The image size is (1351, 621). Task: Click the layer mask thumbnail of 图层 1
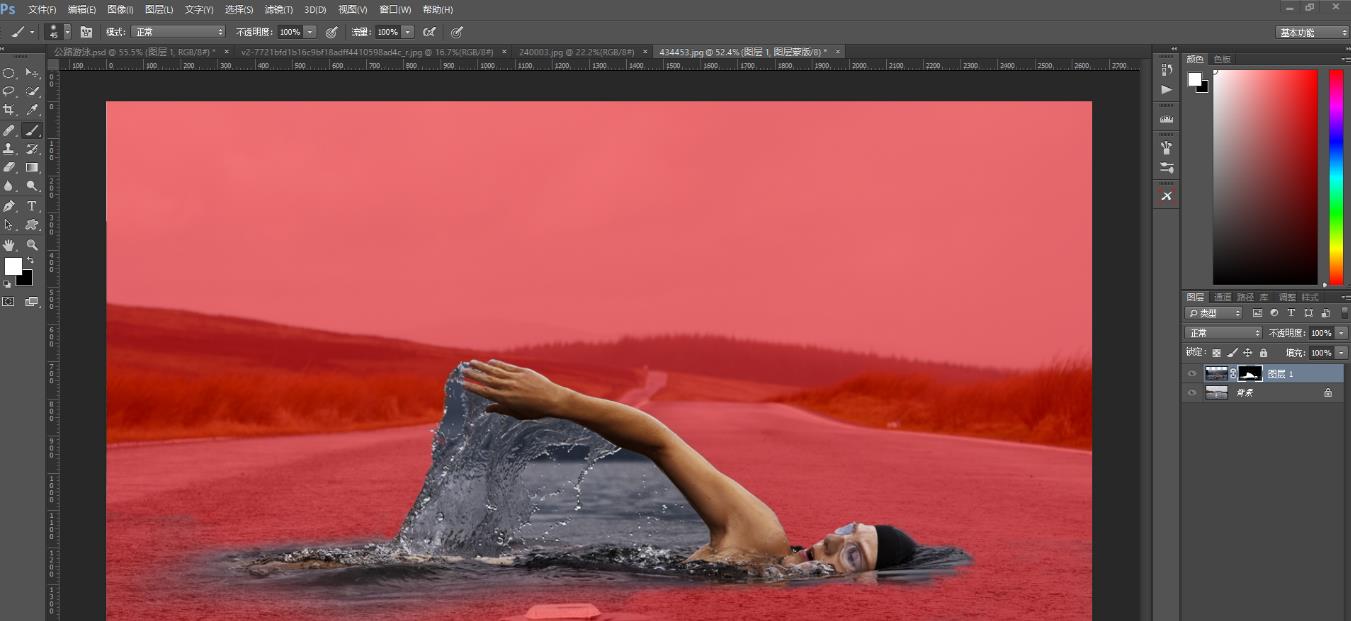(x=1250, y=373)
